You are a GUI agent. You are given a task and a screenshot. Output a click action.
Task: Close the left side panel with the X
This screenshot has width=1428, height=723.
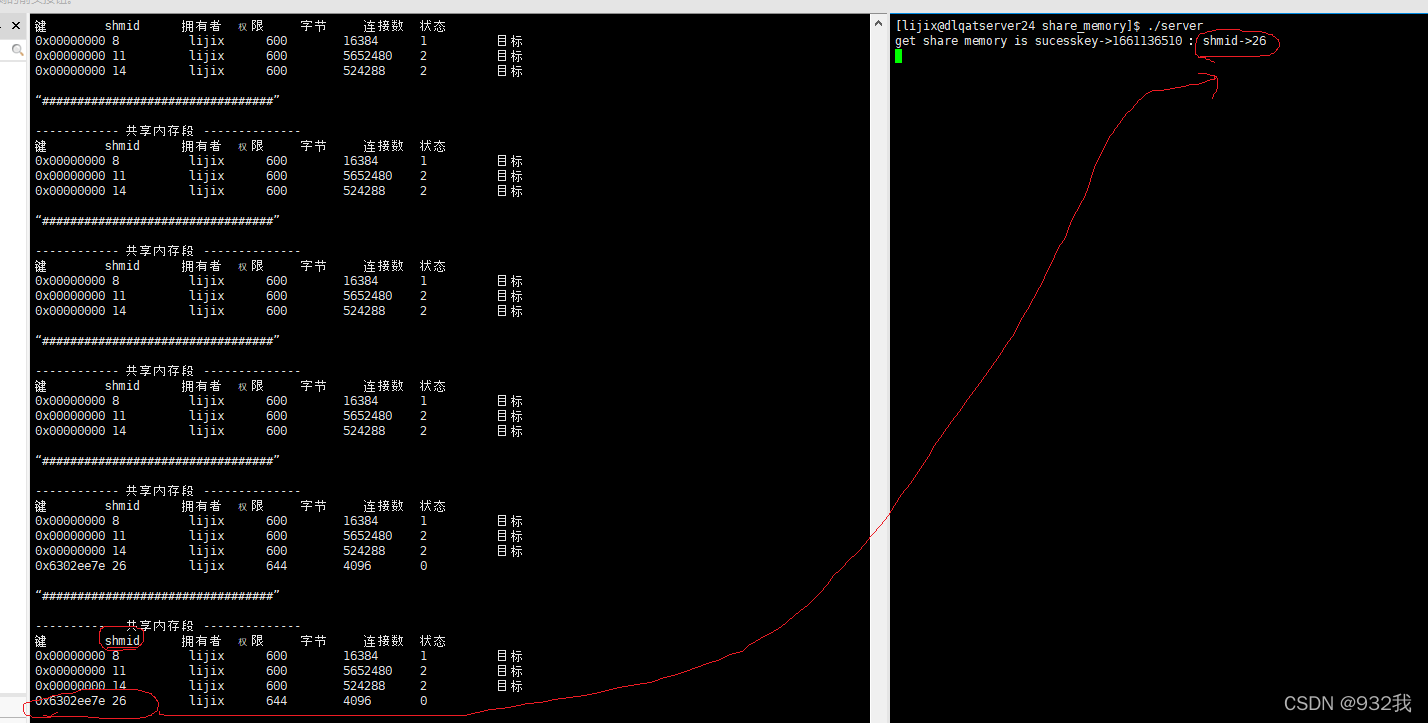(15, 26)
